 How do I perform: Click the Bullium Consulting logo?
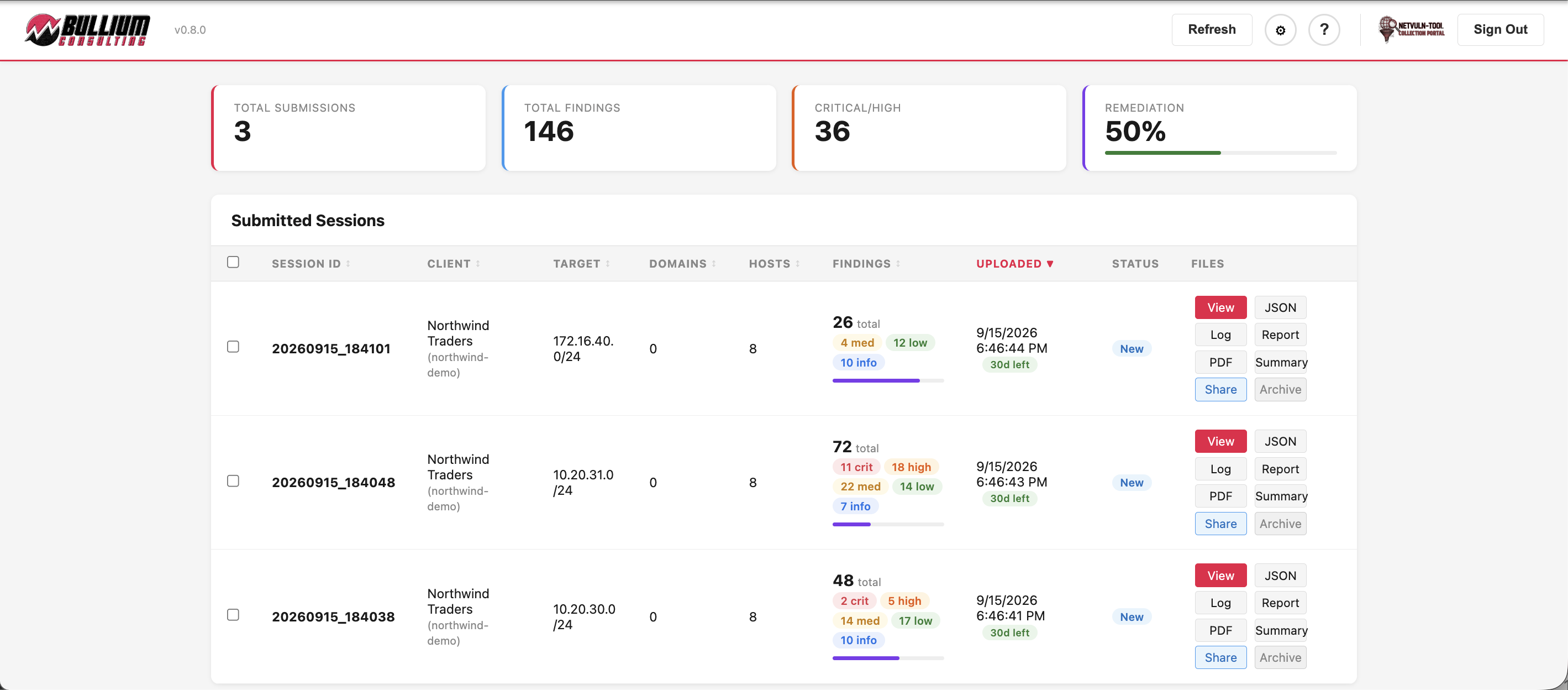click(x=87, y=30)
